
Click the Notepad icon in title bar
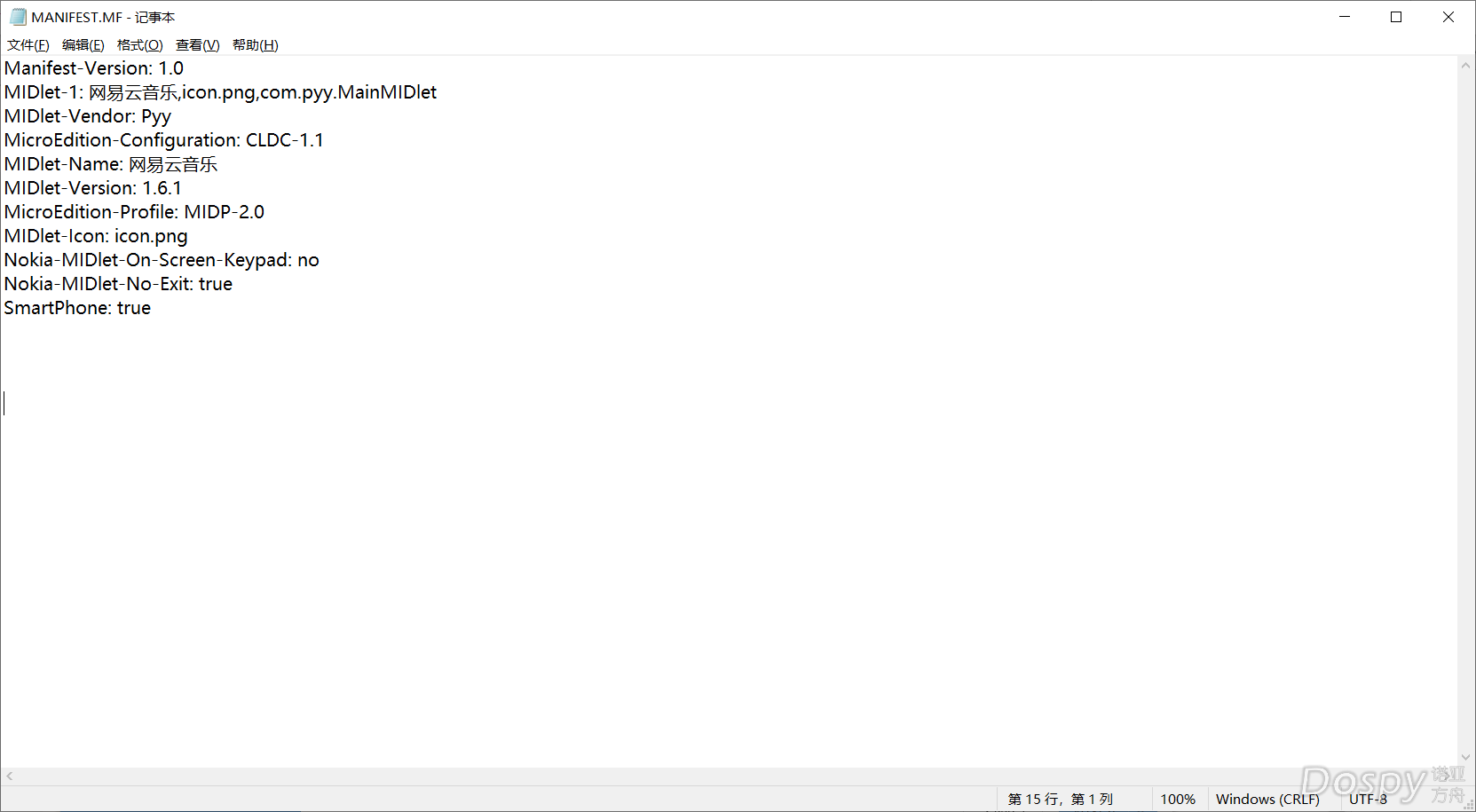click(18, 17)
